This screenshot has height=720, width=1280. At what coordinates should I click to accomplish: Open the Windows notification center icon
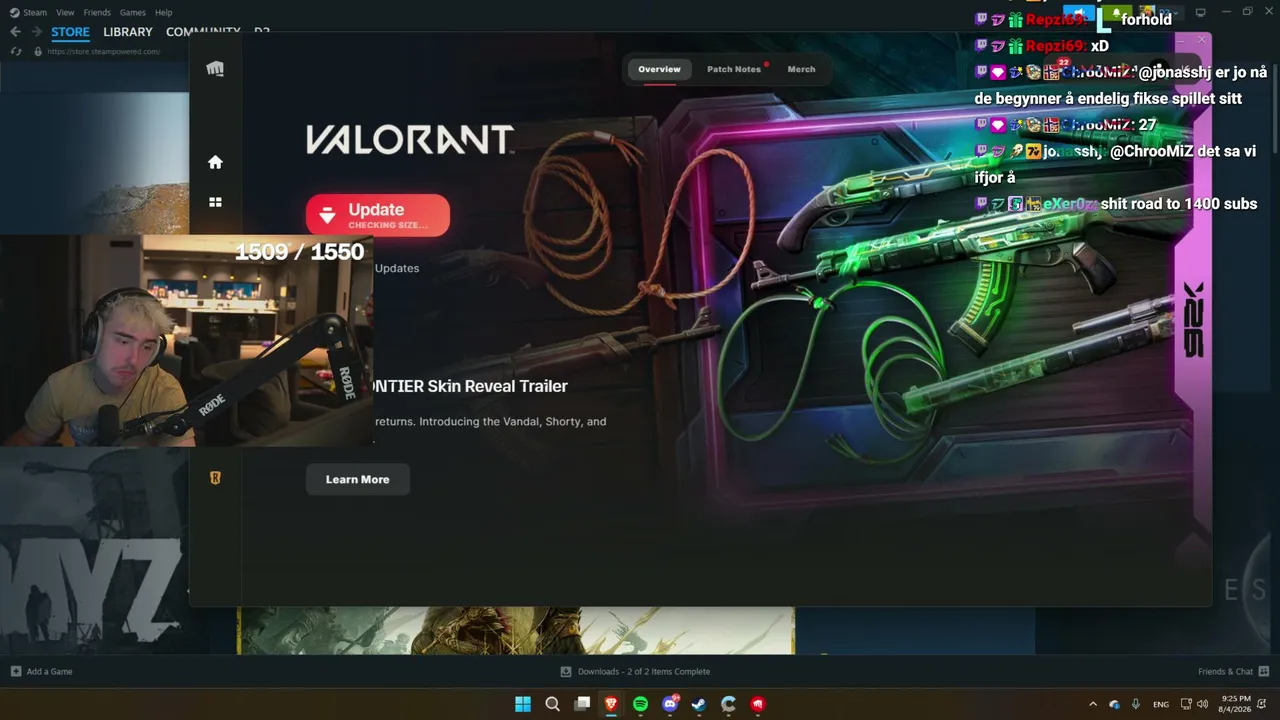pos(1262,704)
